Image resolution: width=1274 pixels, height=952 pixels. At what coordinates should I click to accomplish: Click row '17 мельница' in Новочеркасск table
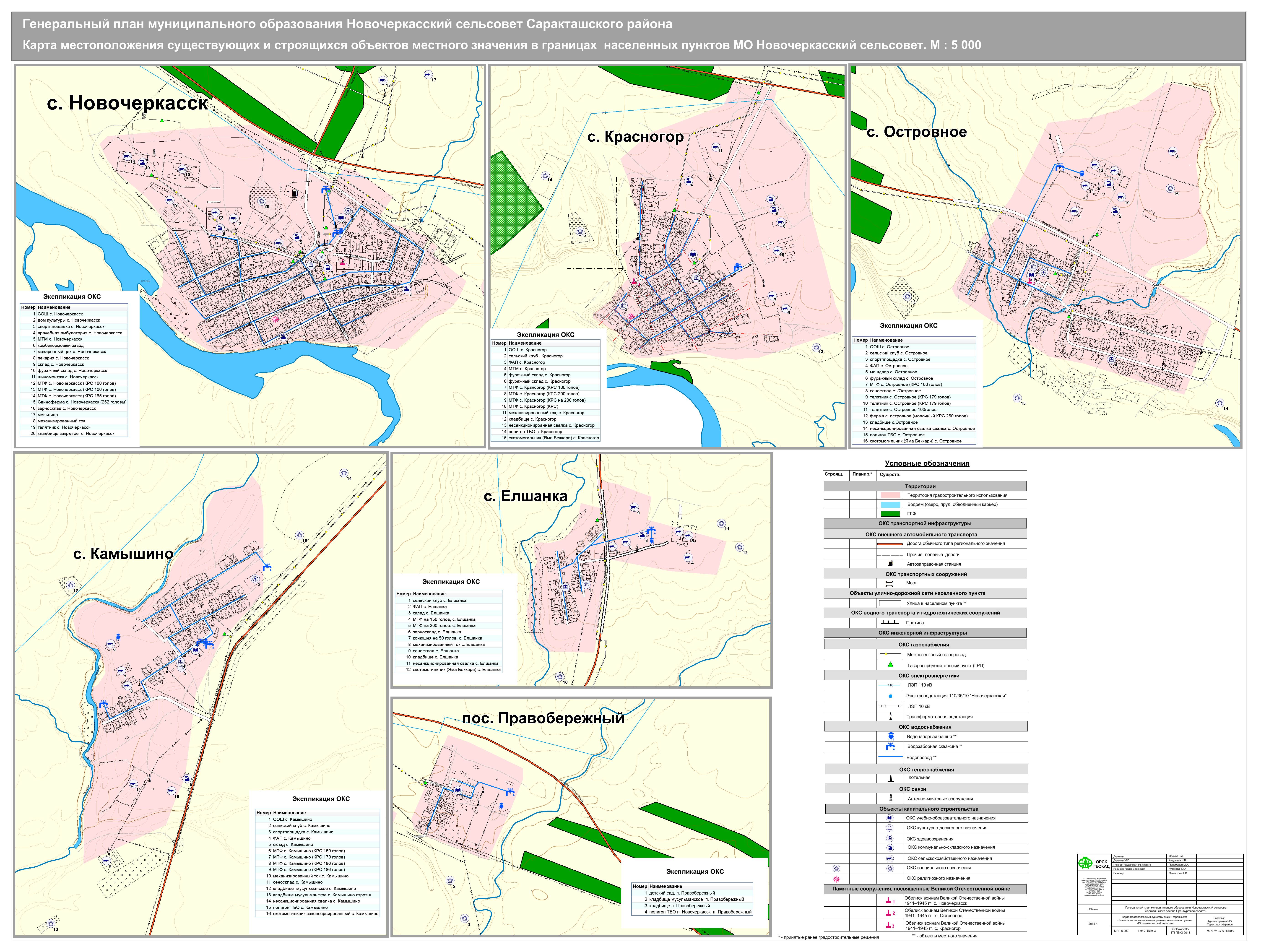74,415
